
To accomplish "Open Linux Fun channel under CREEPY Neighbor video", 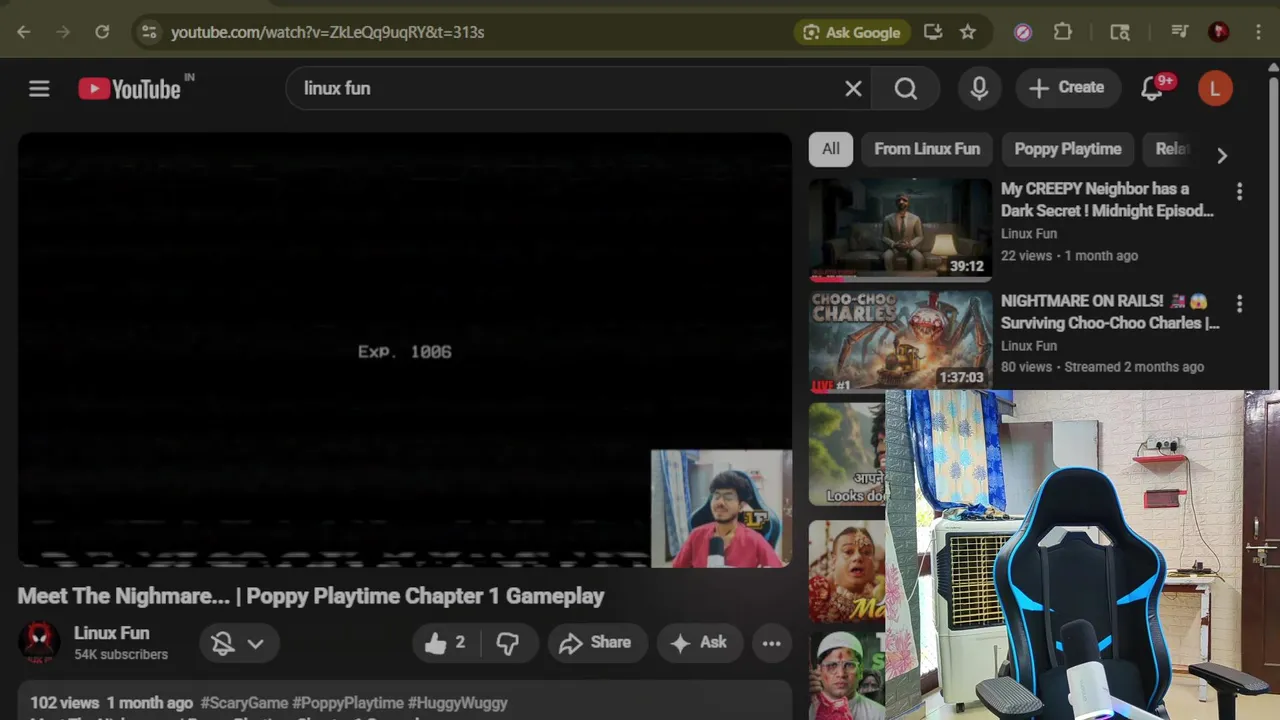I will 1029,234.
